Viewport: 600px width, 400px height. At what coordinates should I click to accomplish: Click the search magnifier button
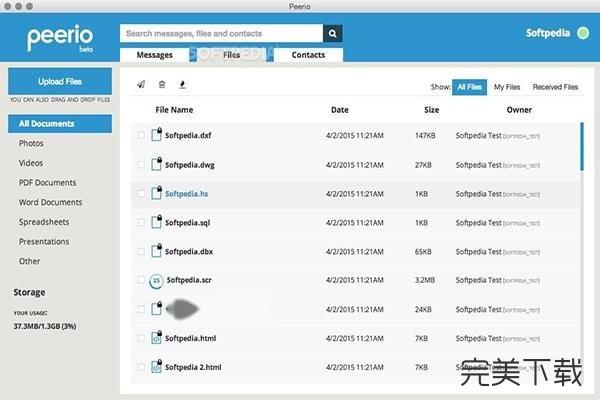[333, 34]
